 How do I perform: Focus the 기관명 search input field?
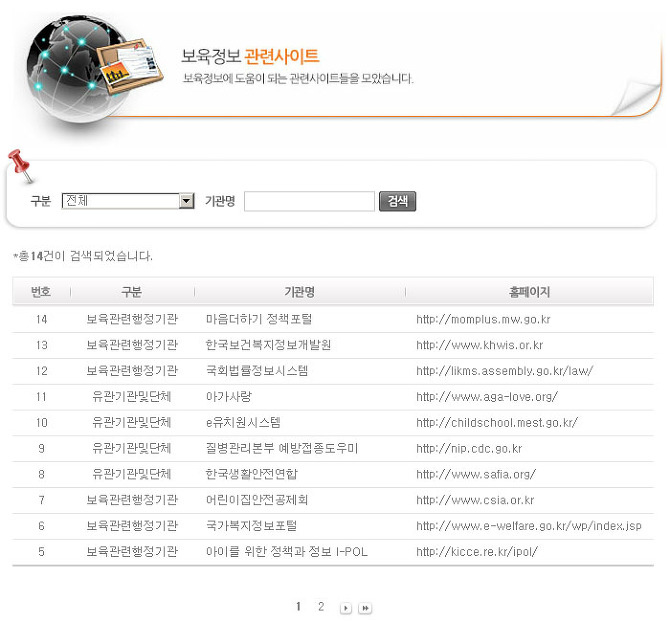coord(309,201)
